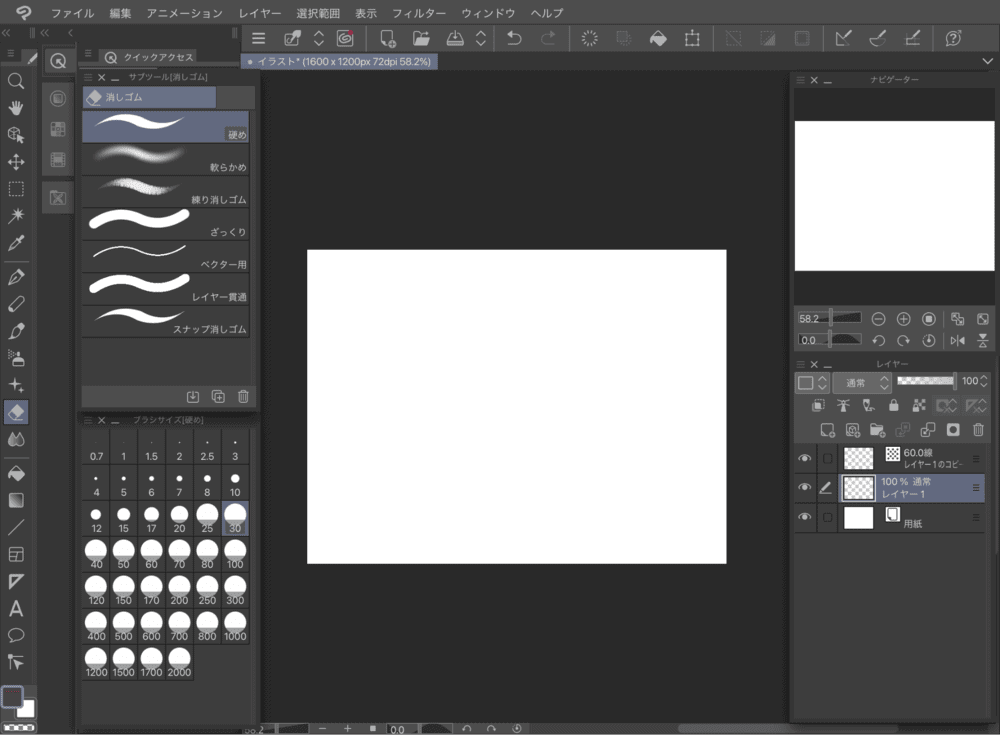Select the Hand move tool
The image size is (1000, 735).
(x=16, y=108)
